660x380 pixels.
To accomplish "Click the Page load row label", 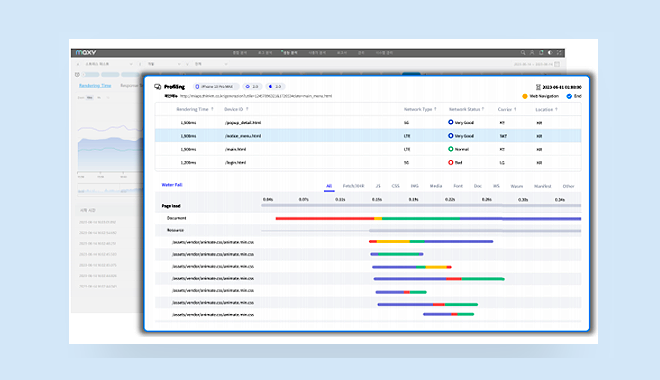I will [171, 206].
